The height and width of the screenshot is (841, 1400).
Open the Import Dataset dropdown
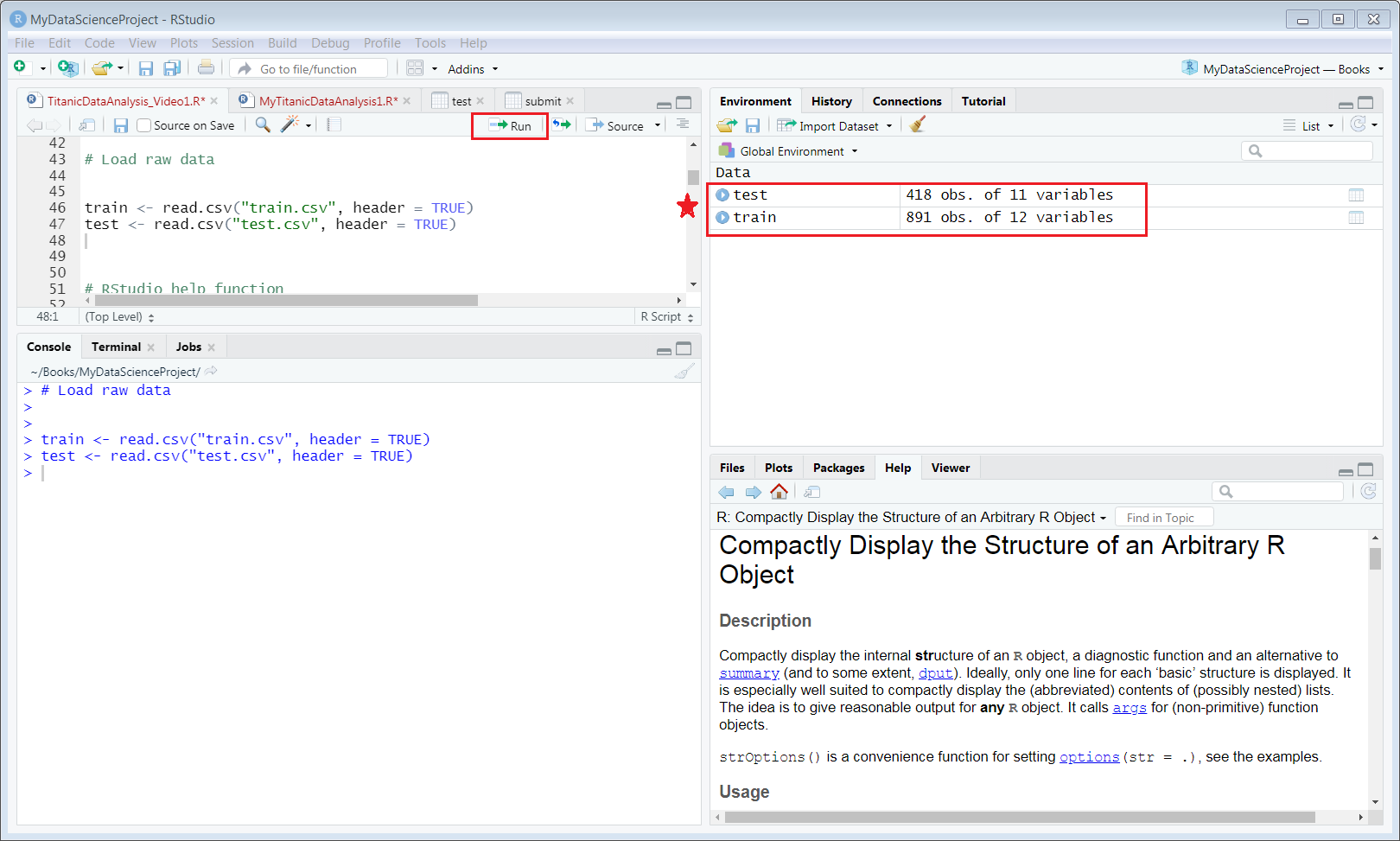point(835,126)
